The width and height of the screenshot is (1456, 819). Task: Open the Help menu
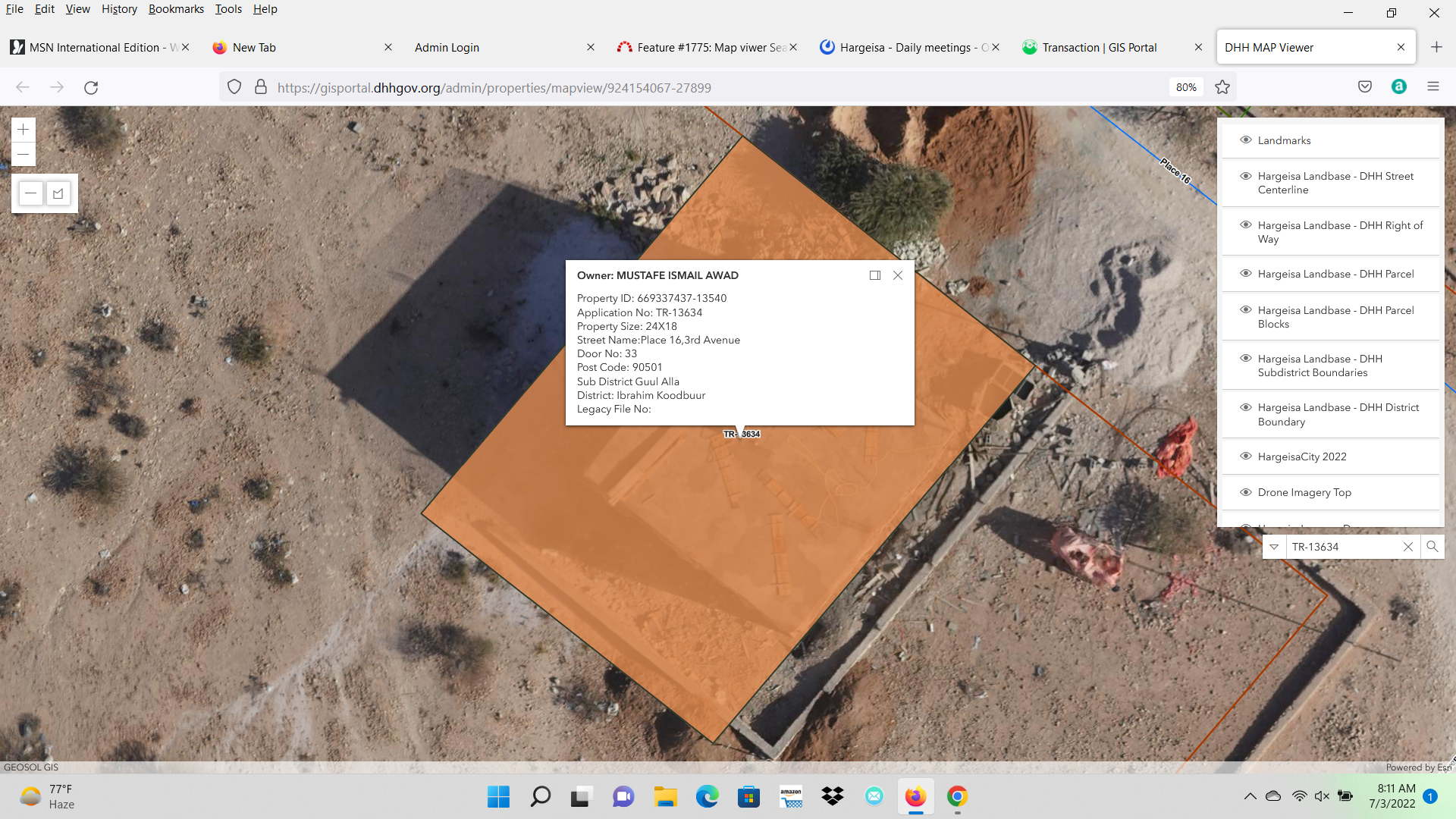[265, 9]
